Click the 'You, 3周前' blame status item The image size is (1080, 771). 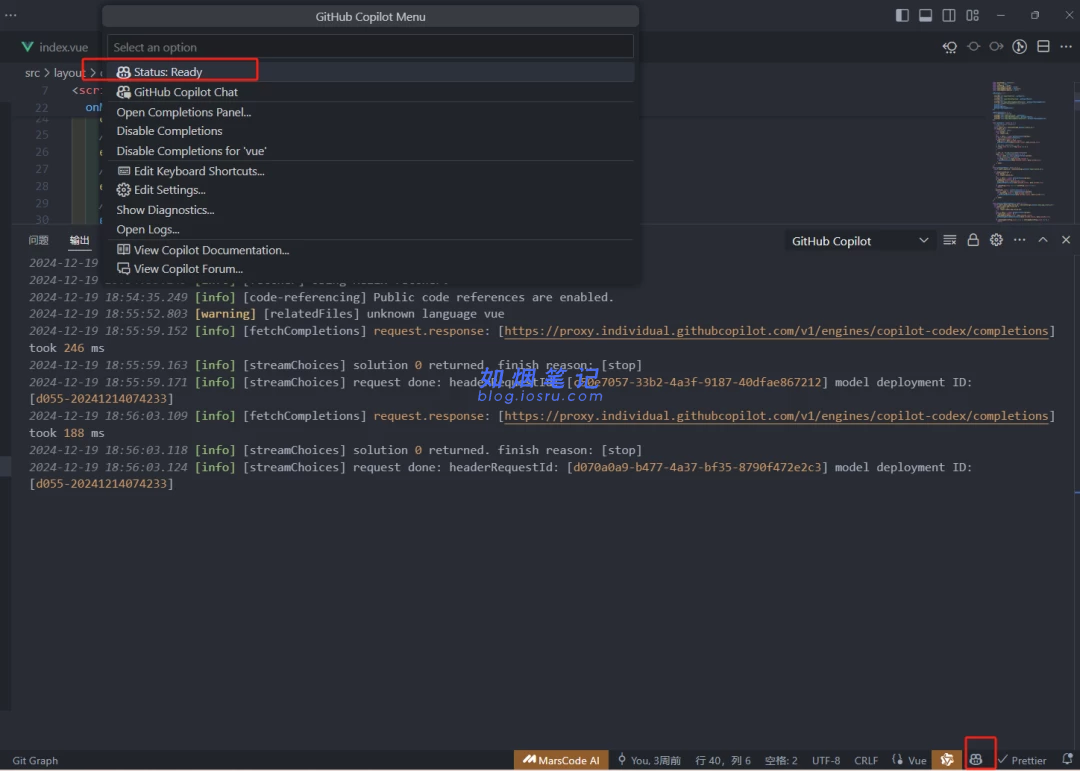649,760
